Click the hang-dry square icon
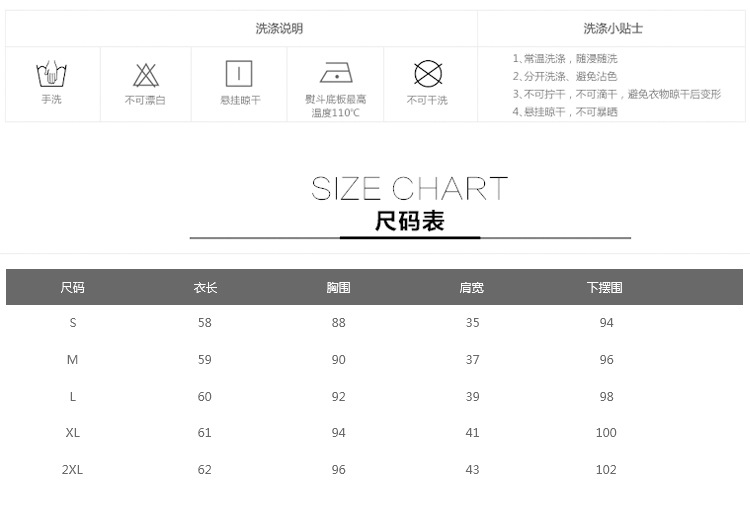The height and width of the screenshot is (520, 750). [239, 74]
